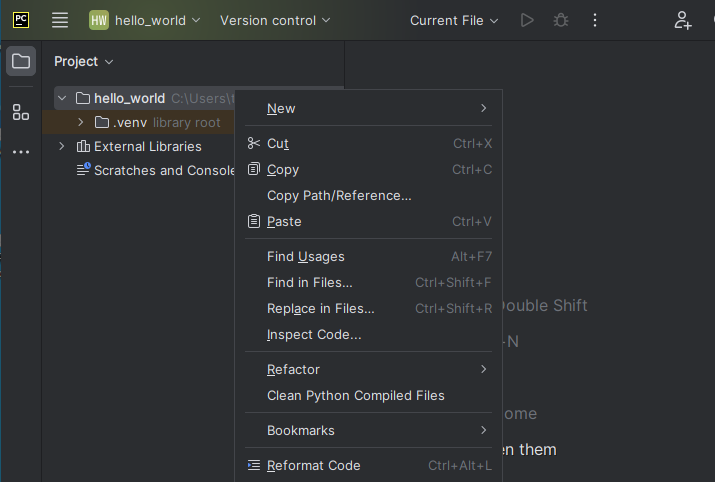Open the Version control dropdown
The height and width of the screenshot is (482, 715).
pyautogui.click(x=274, y=20)
